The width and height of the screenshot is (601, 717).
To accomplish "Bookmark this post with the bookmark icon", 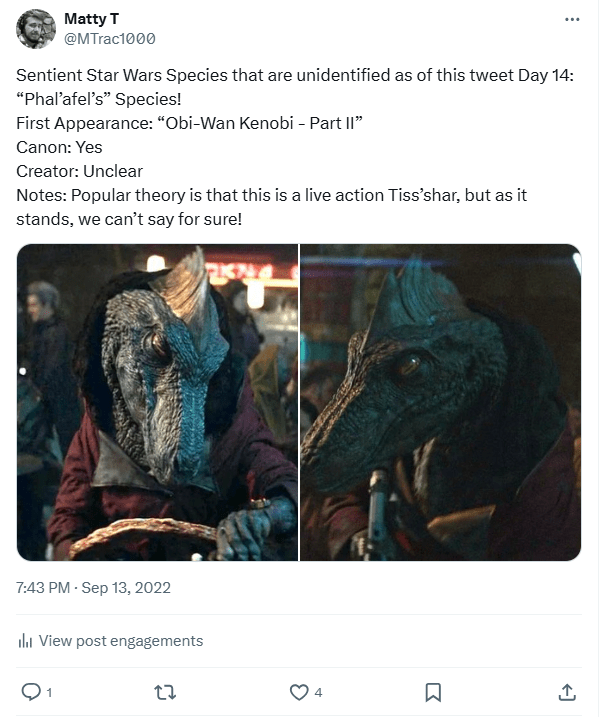I will 433,691.
